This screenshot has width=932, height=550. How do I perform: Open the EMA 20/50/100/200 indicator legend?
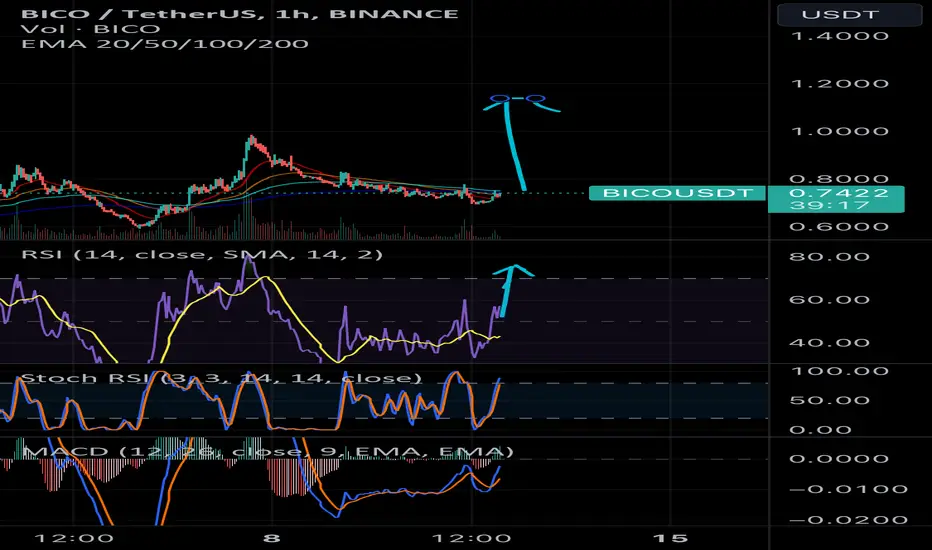tap(165, 43)
